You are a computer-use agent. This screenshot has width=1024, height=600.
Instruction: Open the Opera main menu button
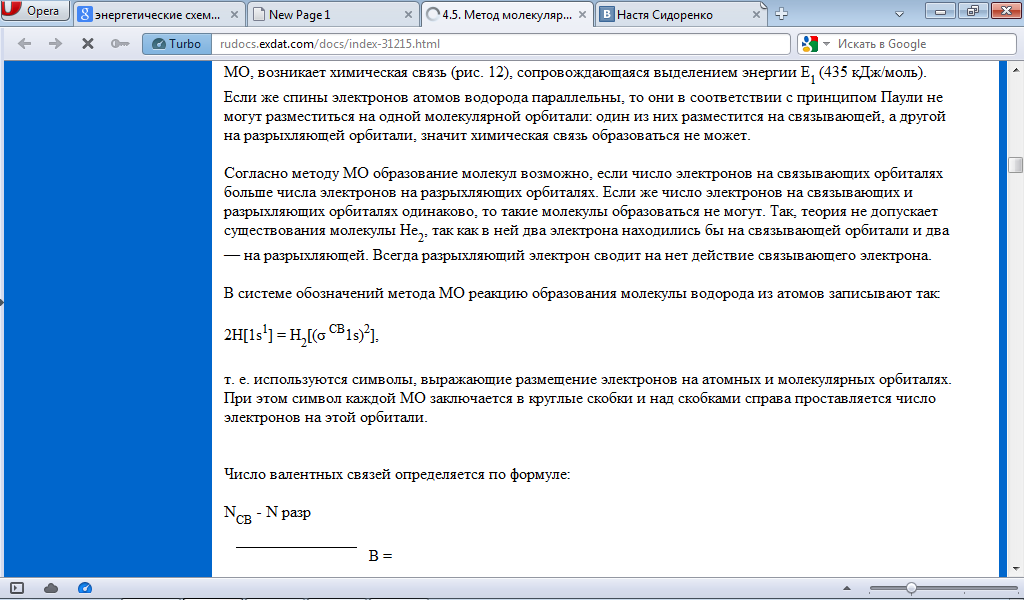tap(33, 10)
